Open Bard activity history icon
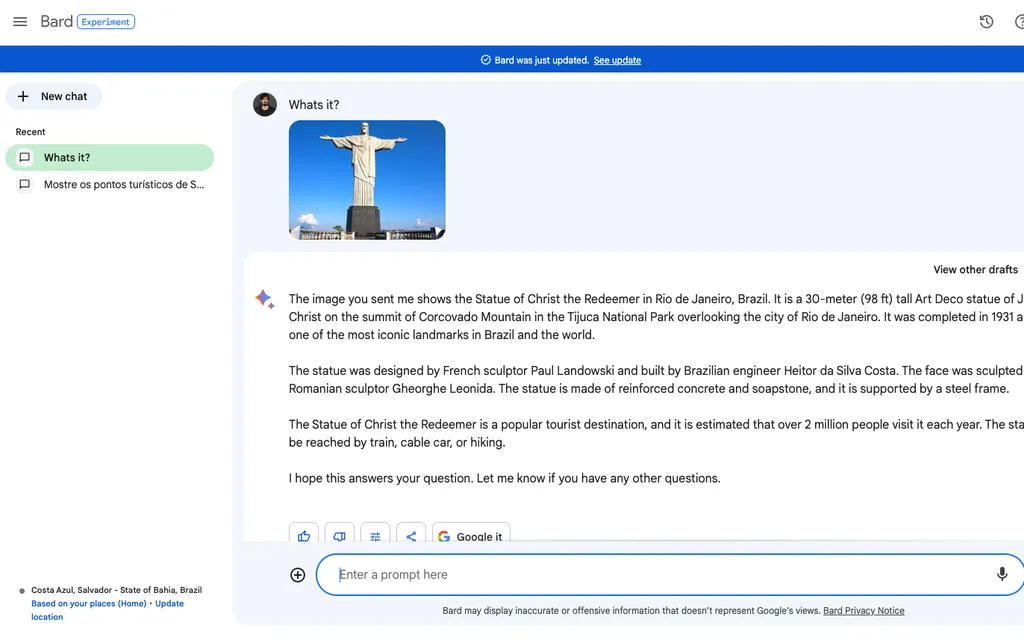The width and height of the screenshot is (1024, 640). (986, 22)
